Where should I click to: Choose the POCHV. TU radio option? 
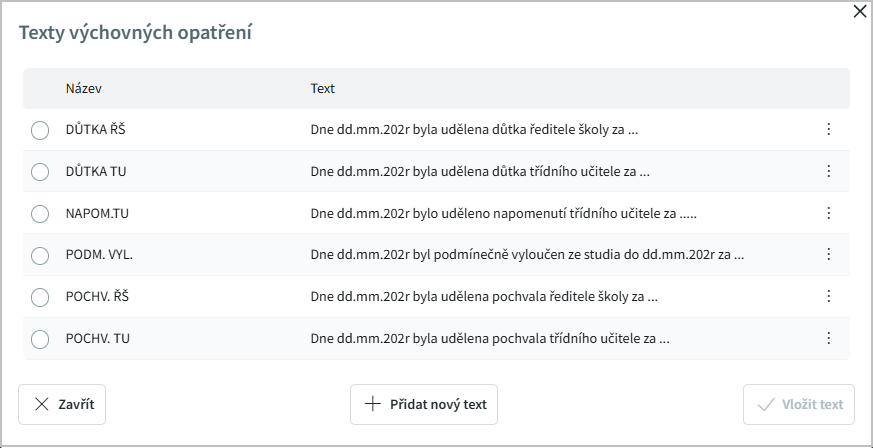40,339
